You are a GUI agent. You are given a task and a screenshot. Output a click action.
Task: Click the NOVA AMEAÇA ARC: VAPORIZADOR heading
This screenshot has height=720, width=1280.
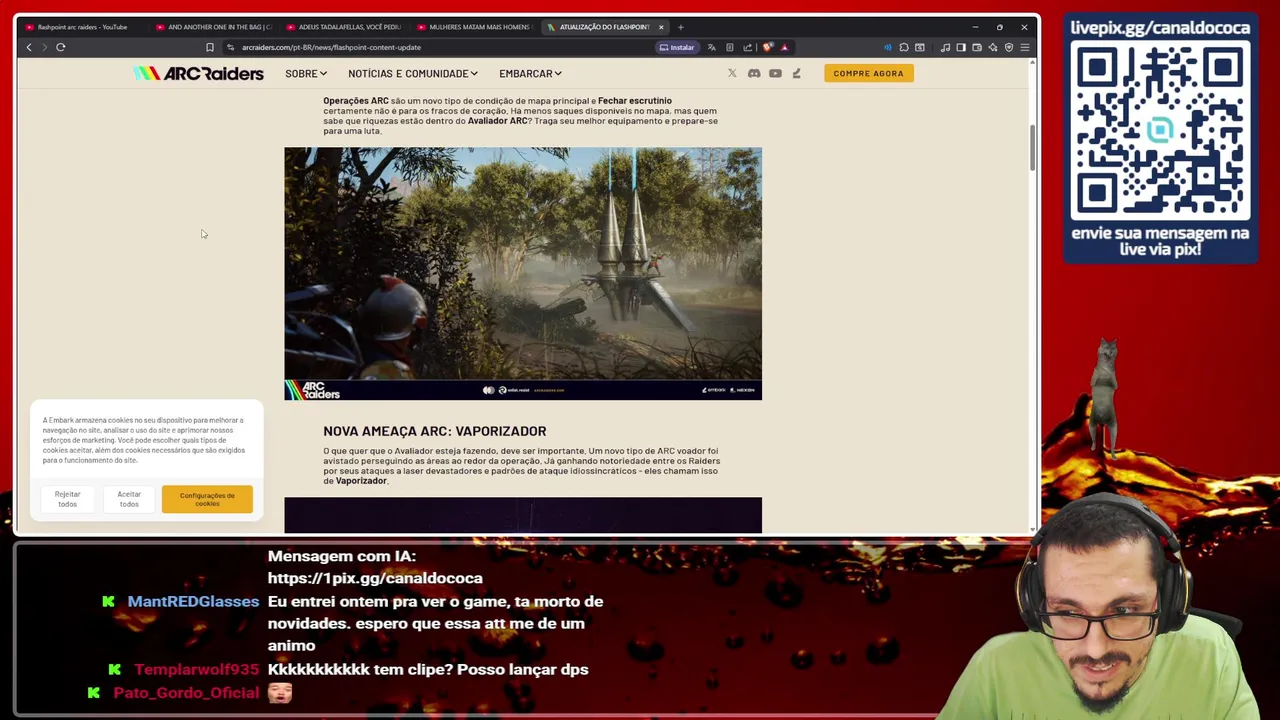point(435,431)
